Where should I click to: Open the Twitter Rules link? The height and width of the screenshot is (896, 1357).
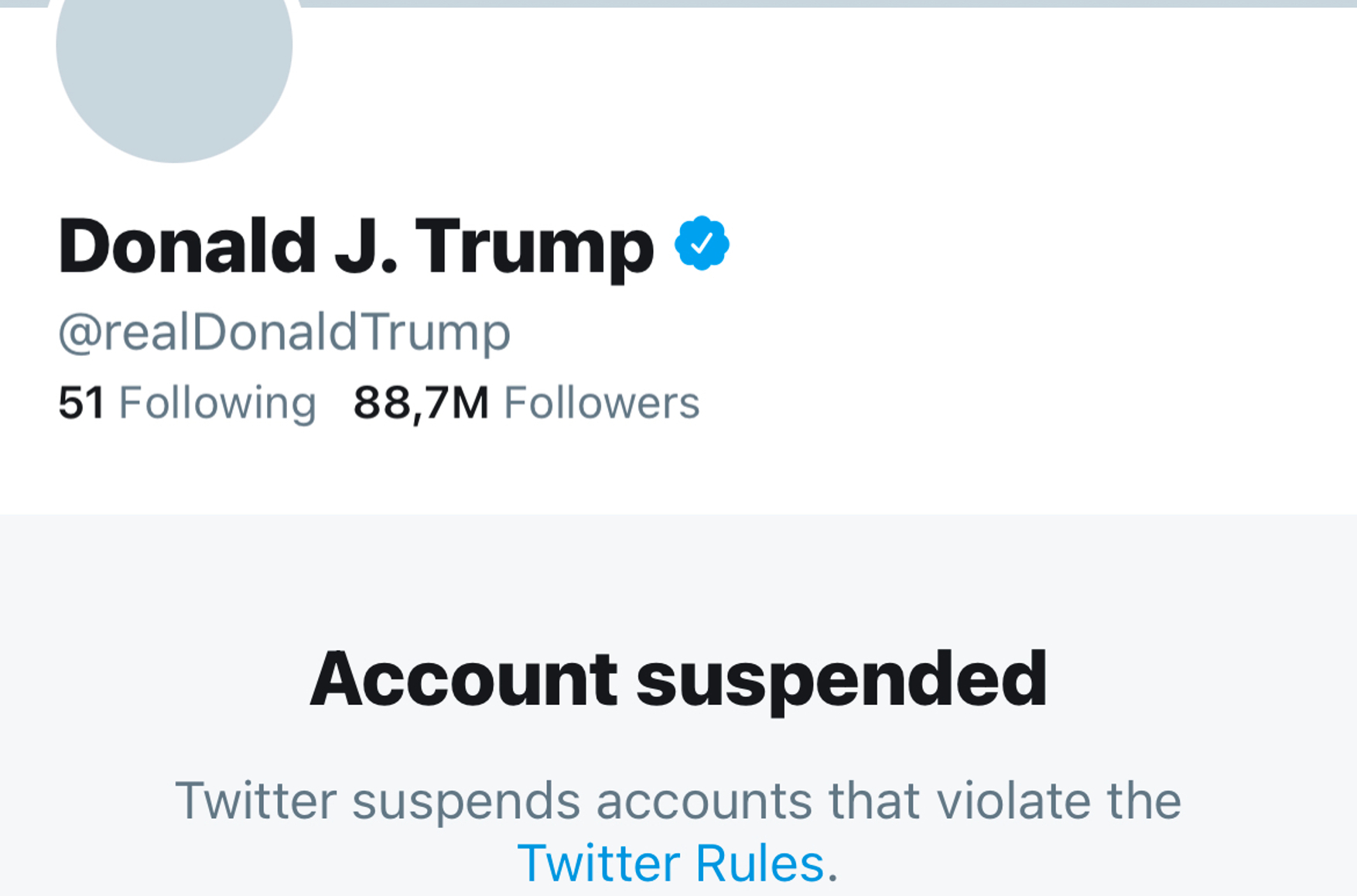[x=670, y=863]
